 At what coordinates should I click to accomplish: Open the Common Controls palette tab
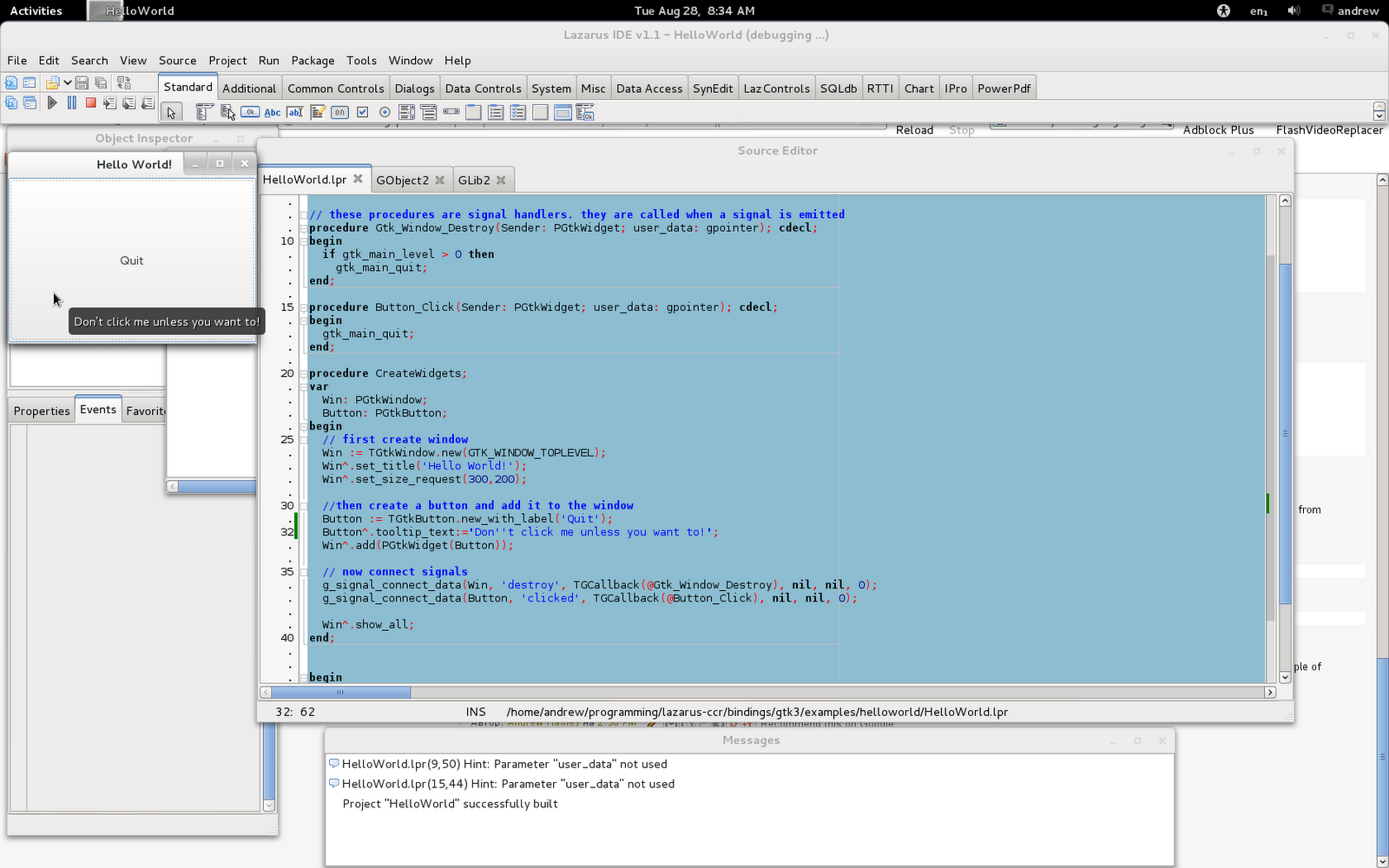(x=336, y=89)
